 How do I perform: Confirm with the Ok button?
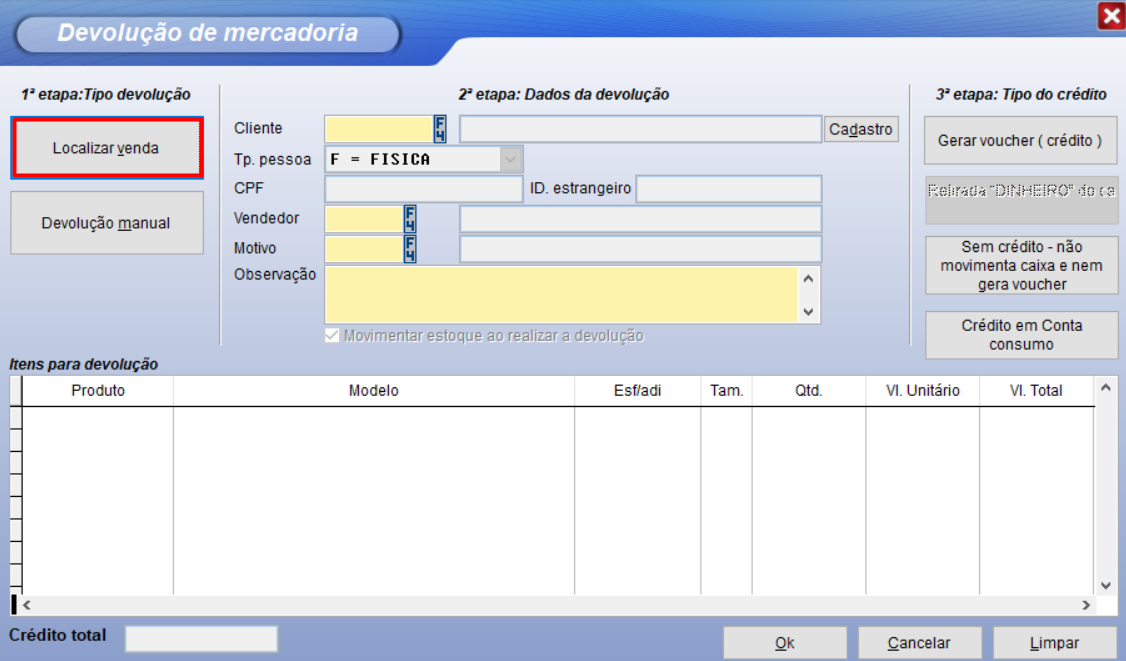[x=784, y=643]
